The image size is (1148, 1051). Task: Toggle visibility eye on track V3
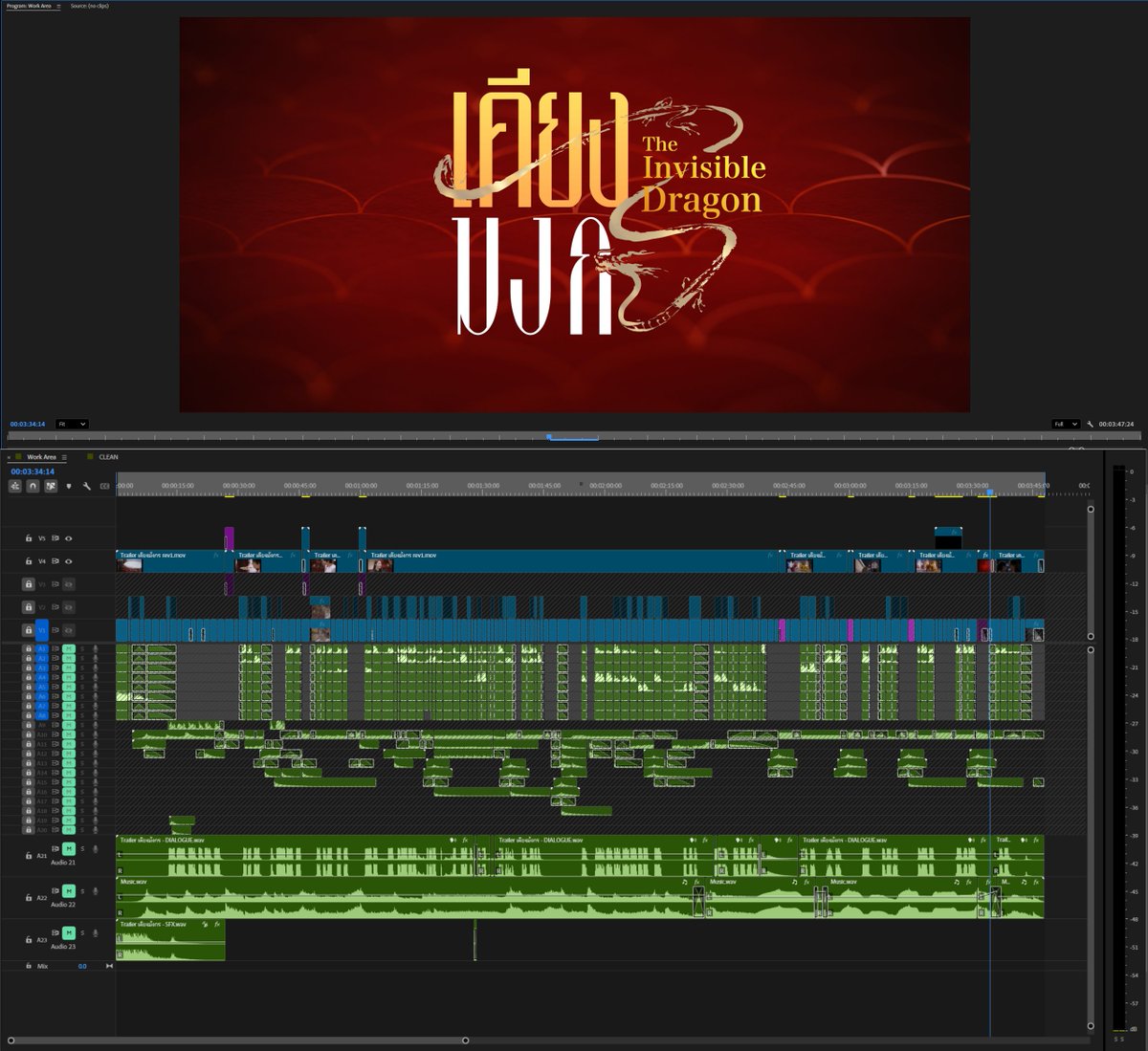pyautogui.click(x=69, y=584)
